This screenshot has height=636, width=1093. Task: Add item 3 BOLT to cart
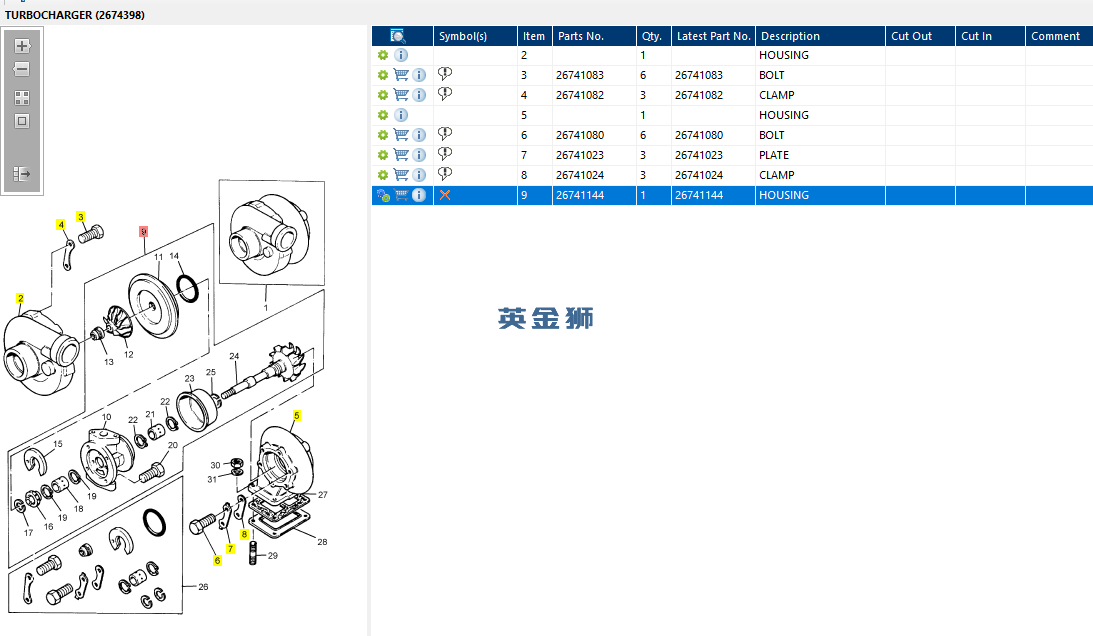pos(401,75)
